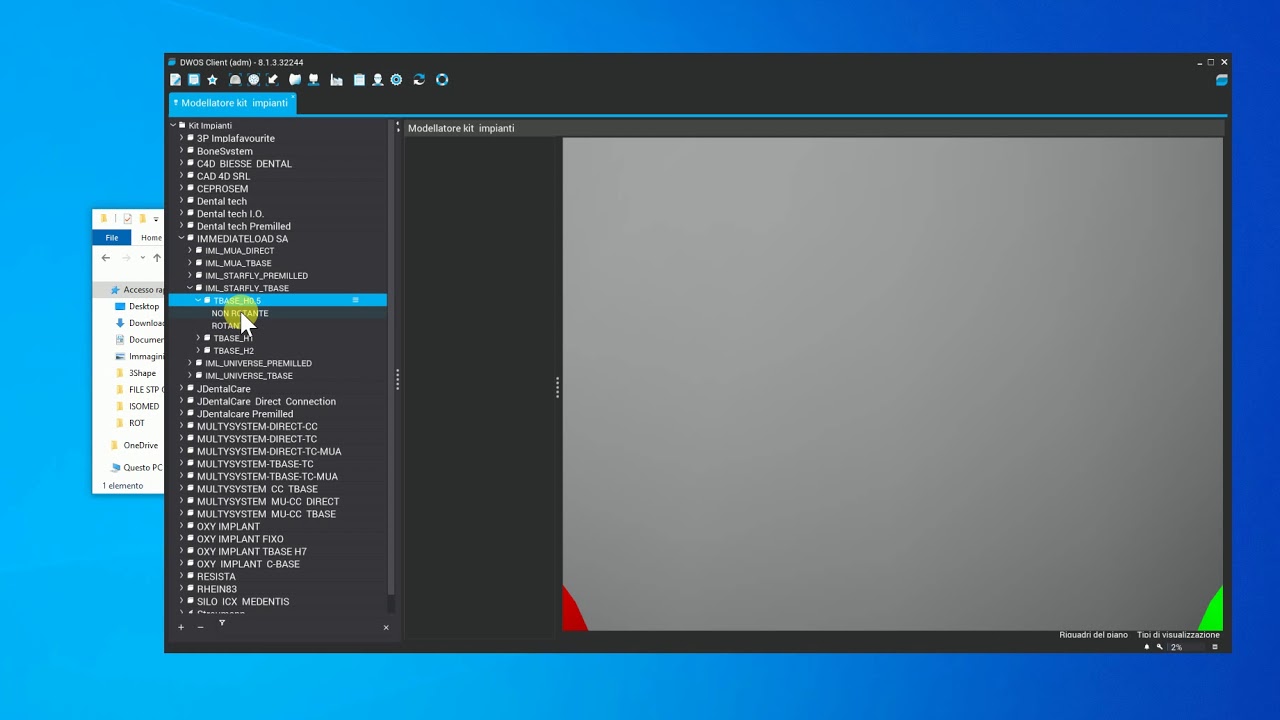Click the 3D viewport canvas
Viewport: 1280px width, 720px height.
pyautogui.click(x=892, y=384)
